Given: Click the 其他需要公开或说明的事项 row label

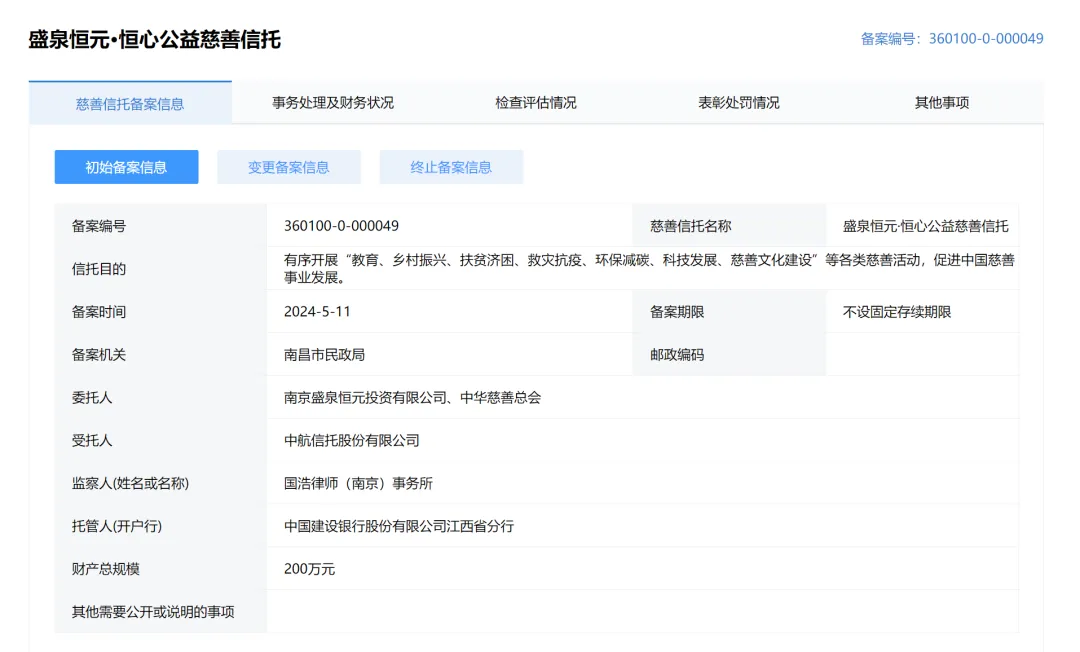Looking at the screenshot, I should coord(153,611).
